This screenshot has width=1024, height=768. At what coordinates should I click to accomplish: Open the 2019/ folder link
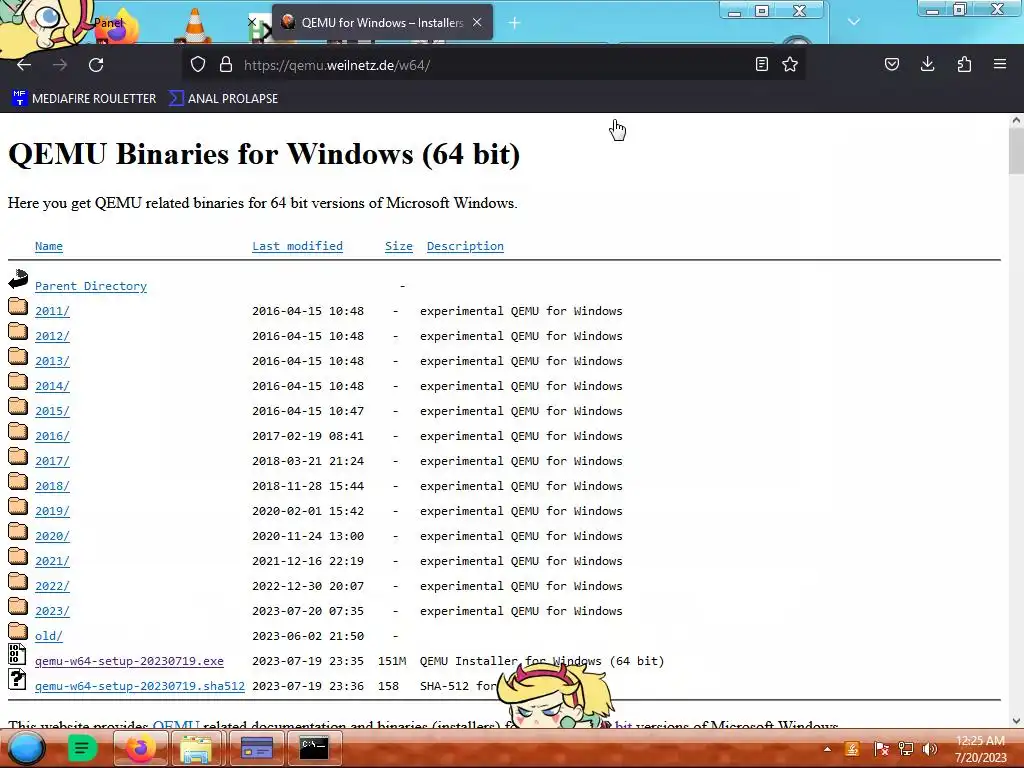[52, 511]
